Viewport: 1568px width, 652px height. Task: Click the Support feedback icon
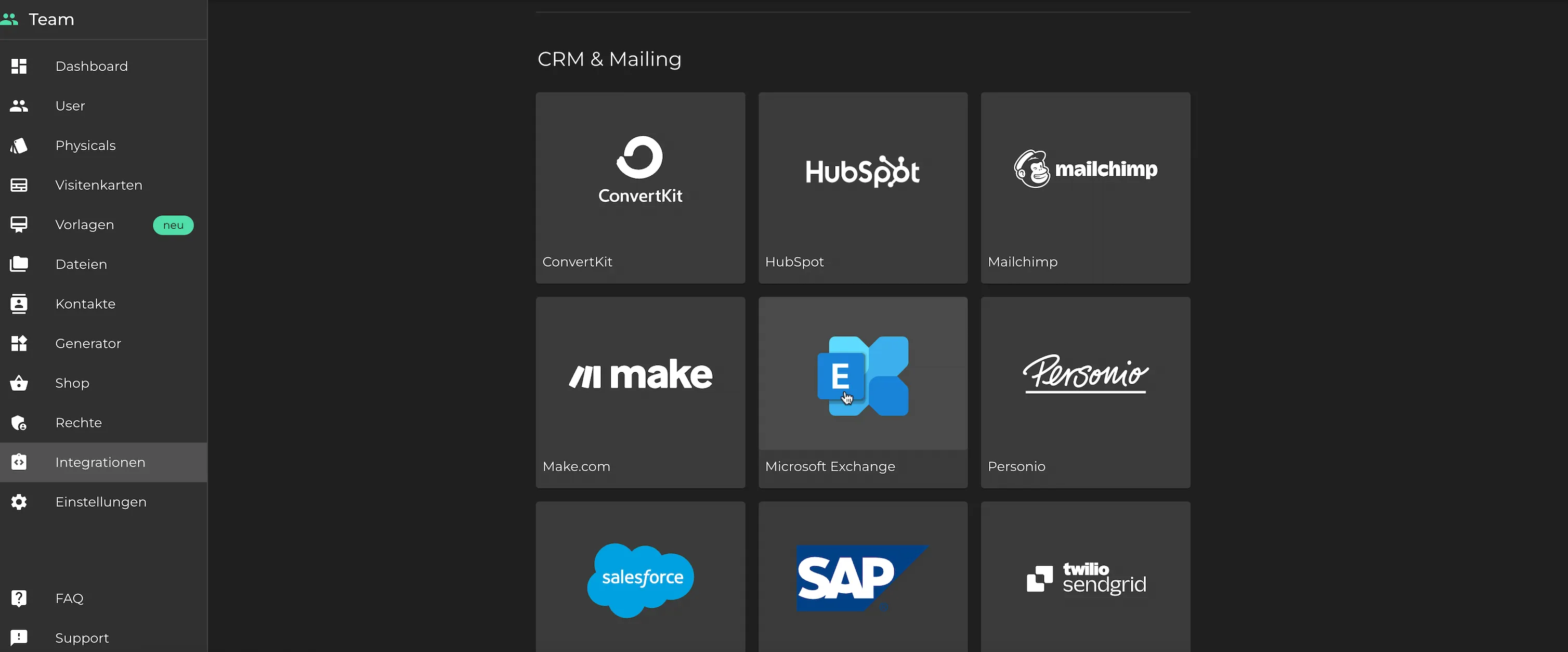point(19,637)
